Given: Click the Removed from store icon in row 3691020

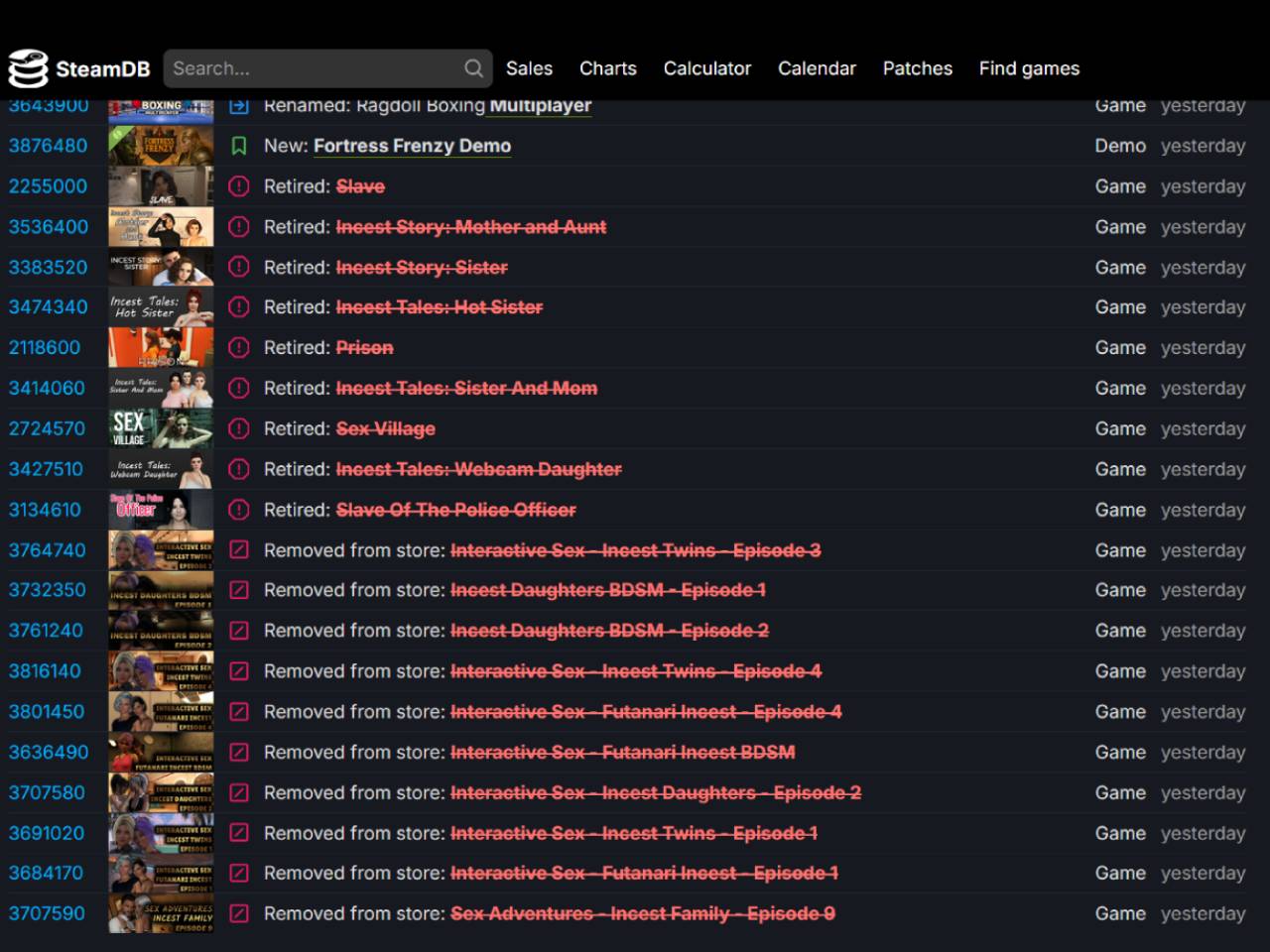Looking at the screenshot, I should (239, 833).
